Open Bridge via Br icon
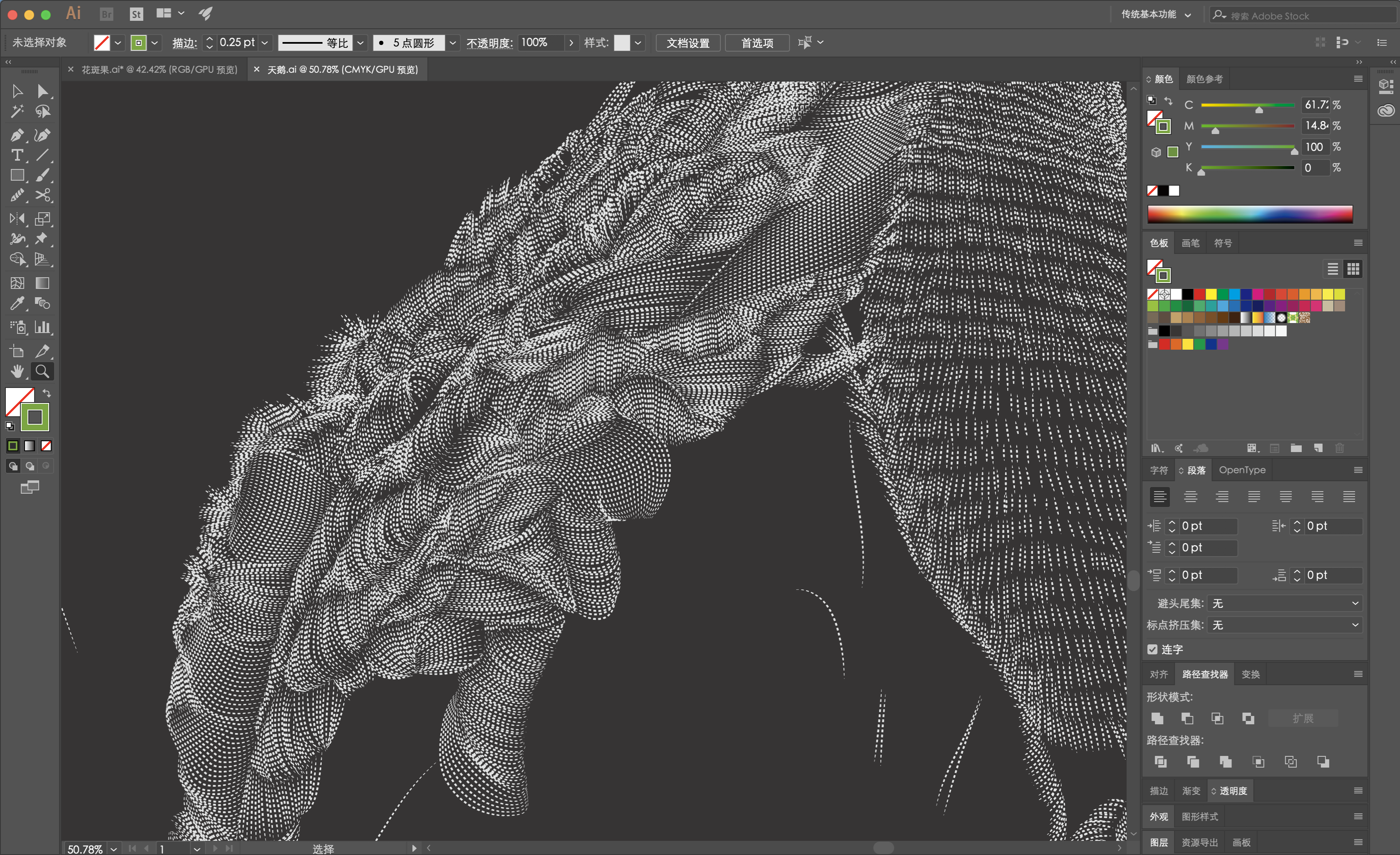 click(106, 14)
